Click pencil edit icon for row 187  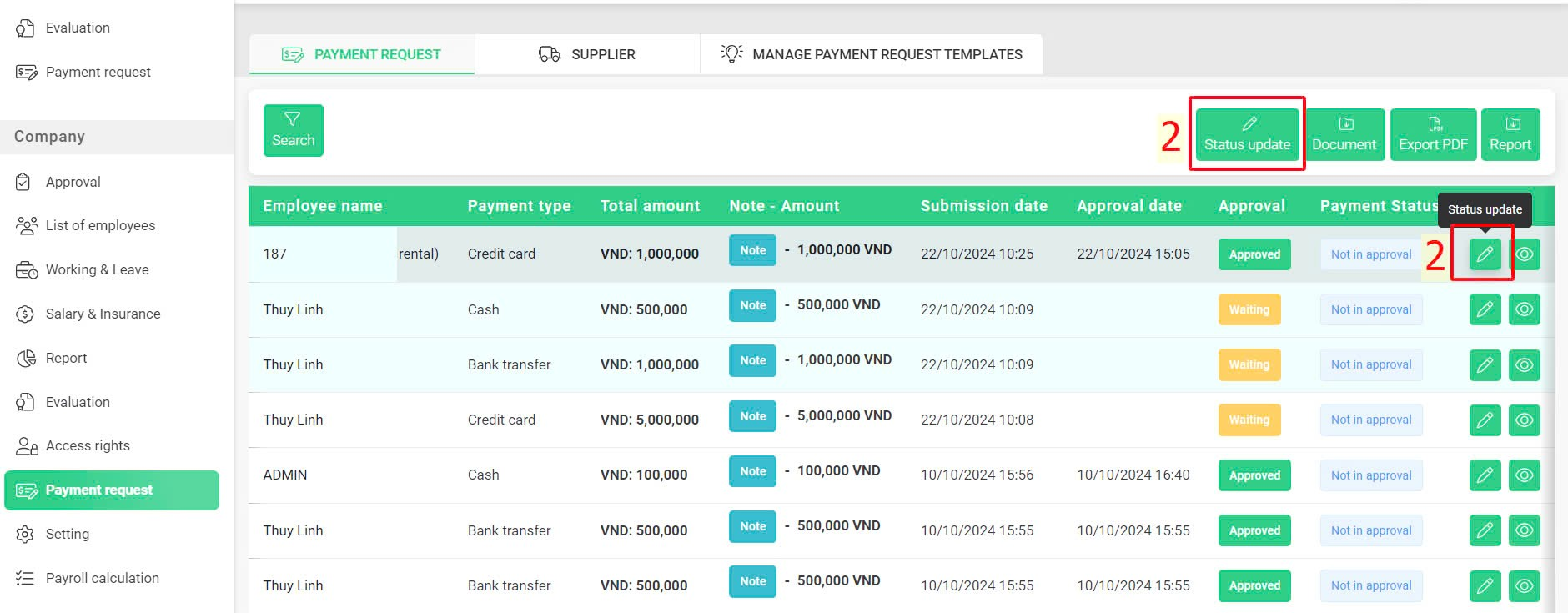(x=1485, y=254)
